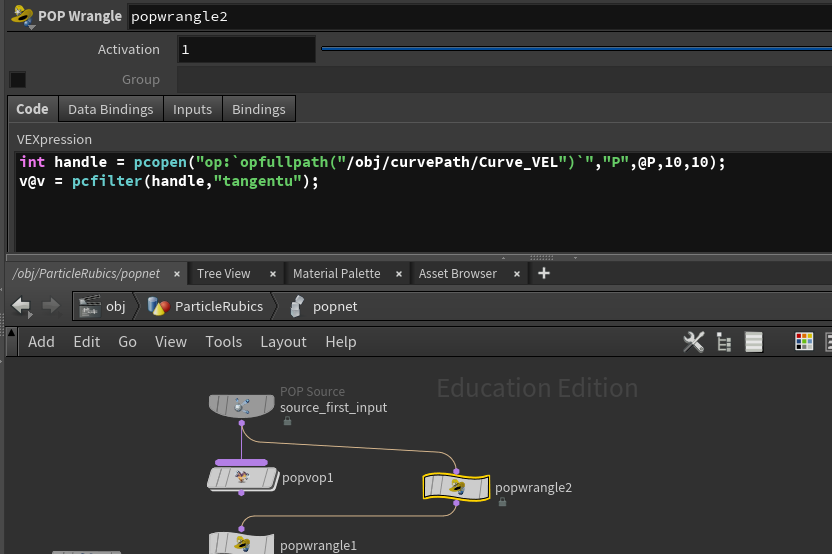832x554 pixels.
Task: Switch to the Data Bindings tab
Action: click(x=110, y=109)
